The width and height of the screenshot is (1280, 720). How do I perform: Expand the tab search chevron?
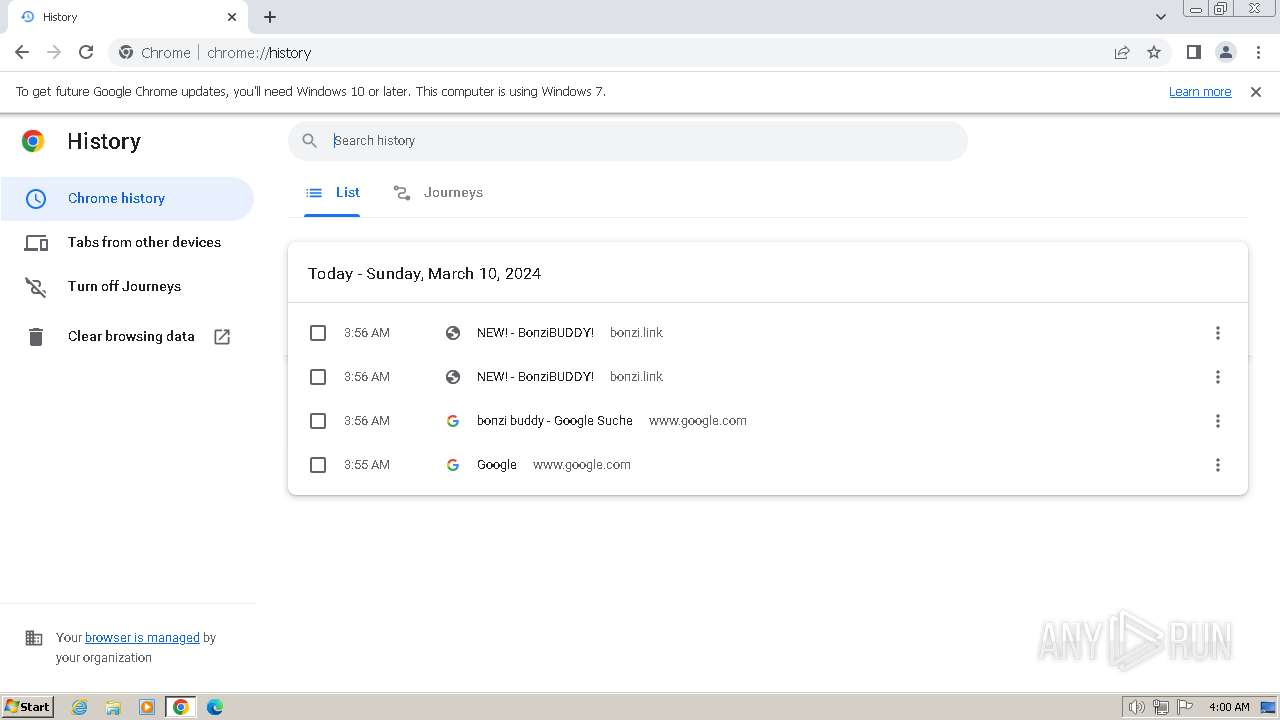click(1160, 17)
